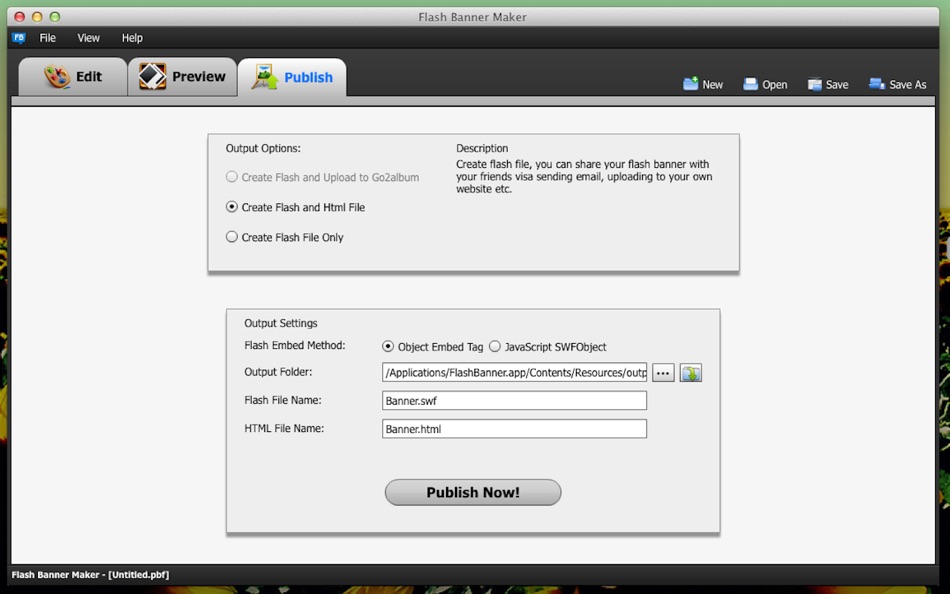950x594 pixels.
Task: Click the Save toolbar label
Action: point(837,85)
